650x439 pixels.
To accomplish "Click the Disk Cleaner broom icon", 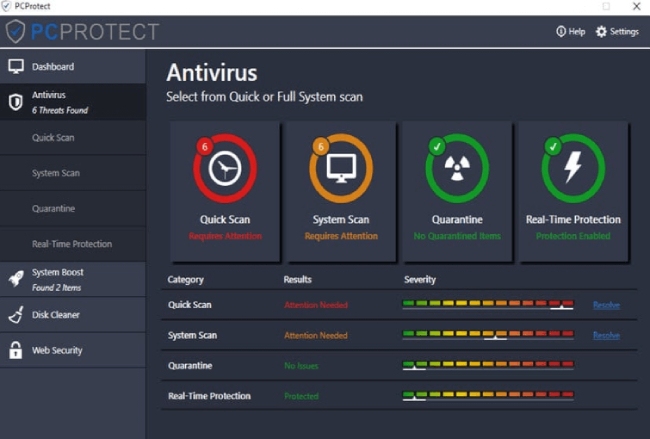I will (16, 315).
